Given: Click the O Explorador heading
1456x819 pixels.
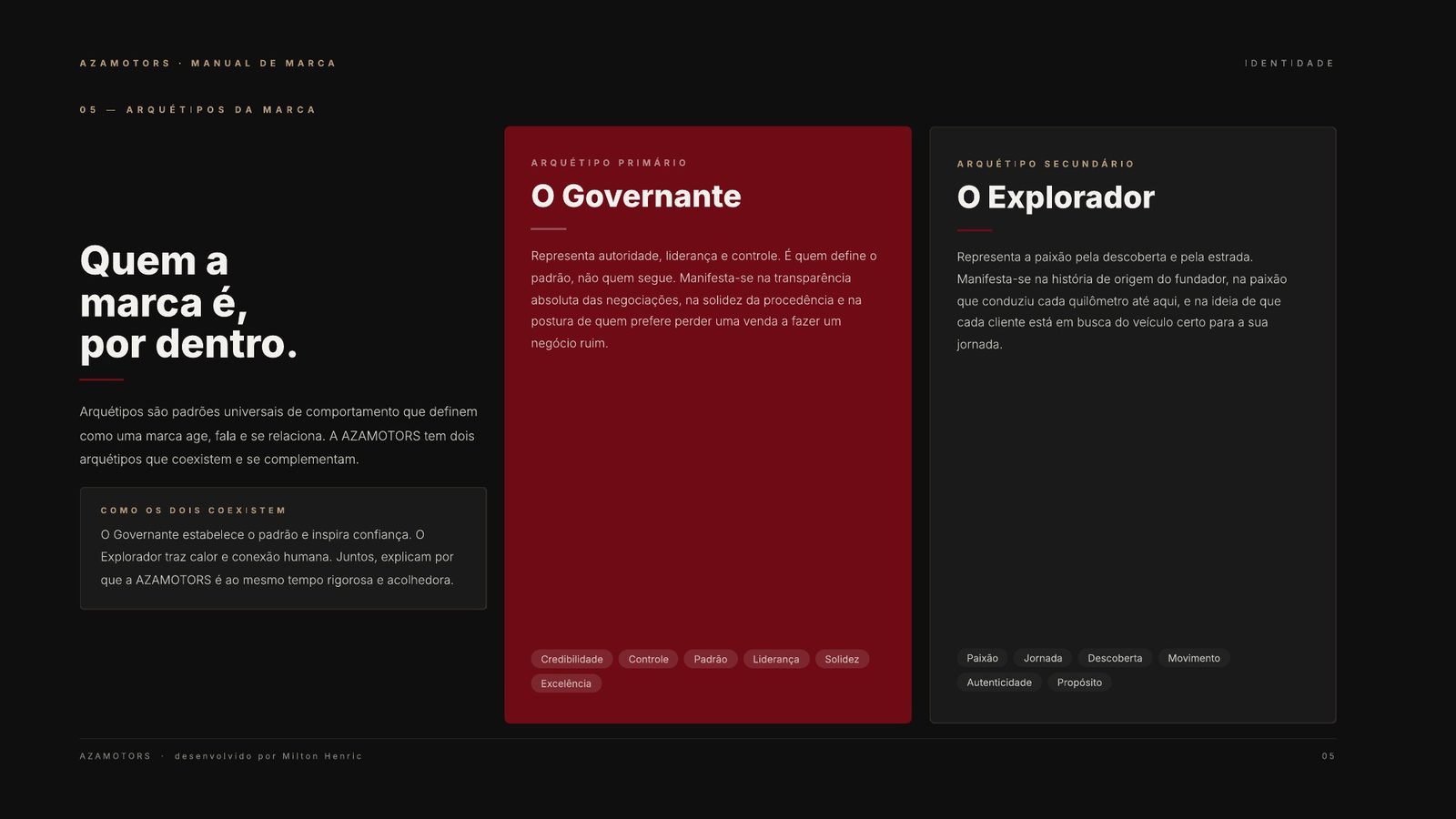Looking at the screenshot, I should (1056, 197).
